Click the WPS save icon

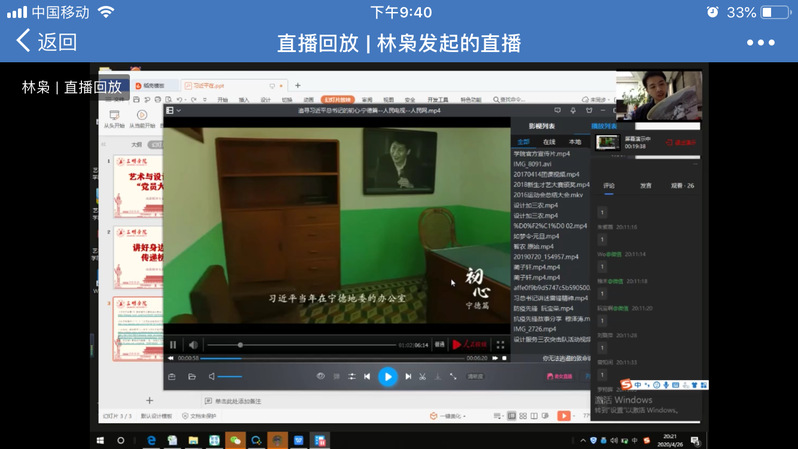click(136, 100)
